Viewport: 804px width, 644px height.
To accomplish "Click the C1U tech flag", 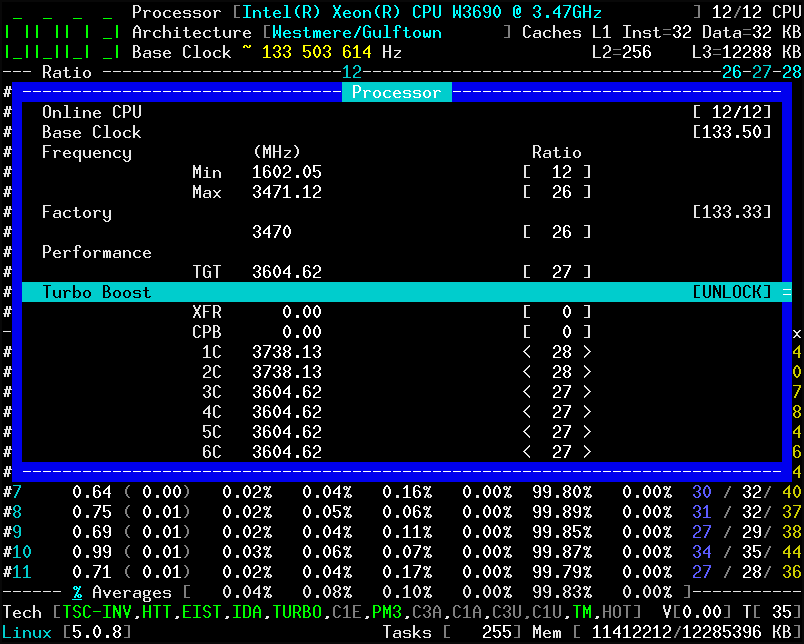I will point(547,612).
